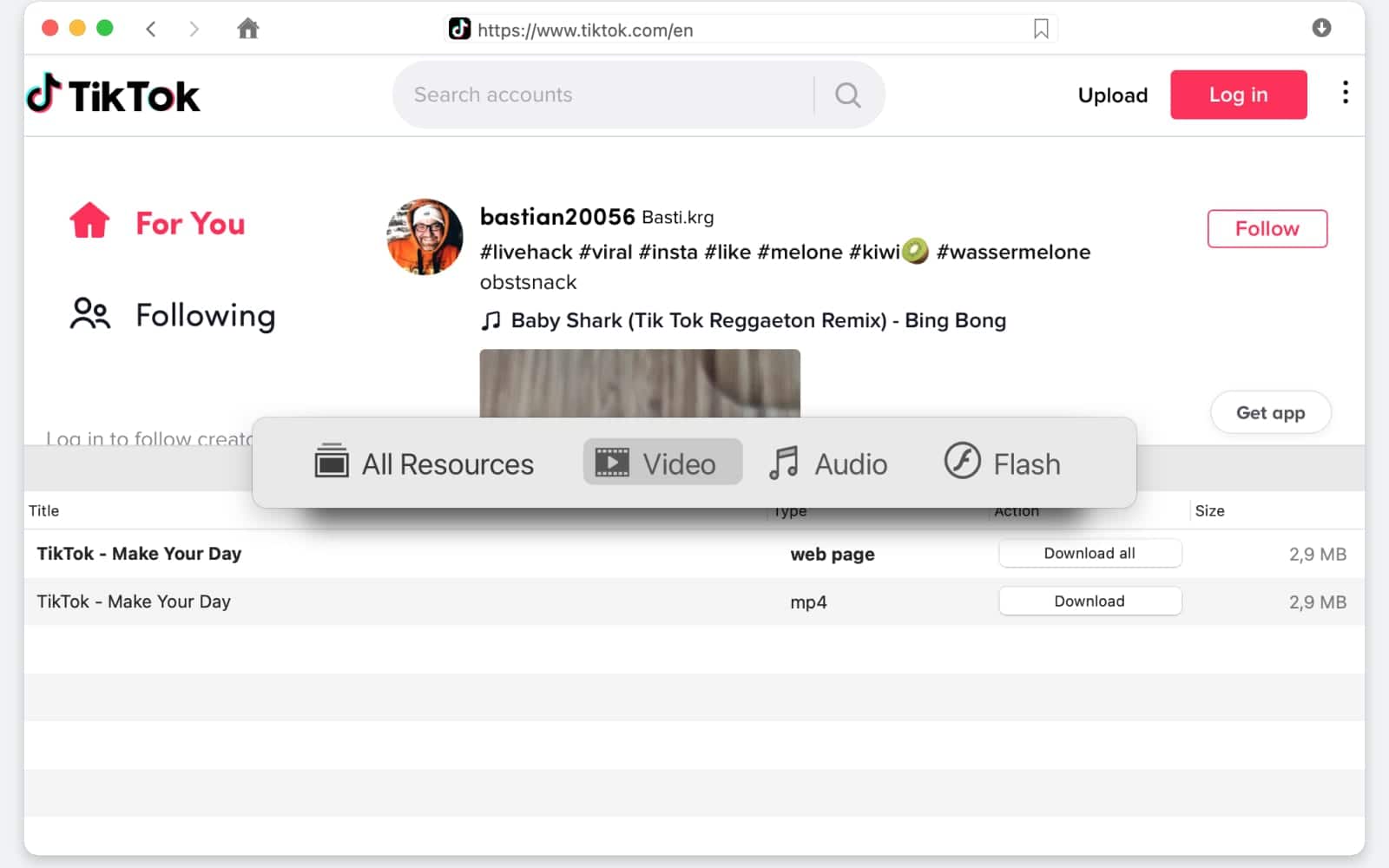
Task: Select the All Resources tab
Action: tap(424, 463)
